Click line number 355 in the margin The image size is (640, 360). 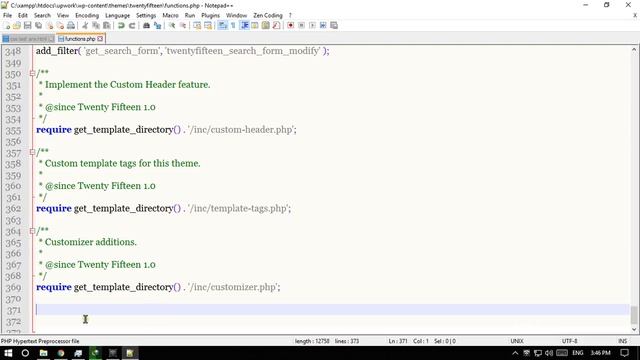point(13,131)
